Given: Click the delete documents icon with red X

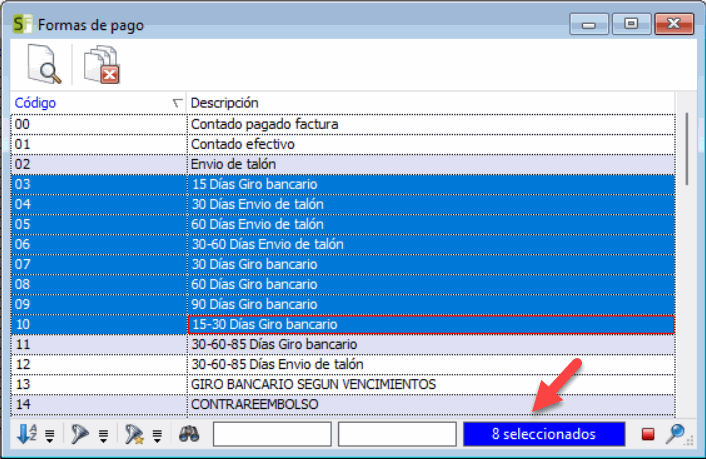Looking at the screenshot, I should click(x=102, y=64).
